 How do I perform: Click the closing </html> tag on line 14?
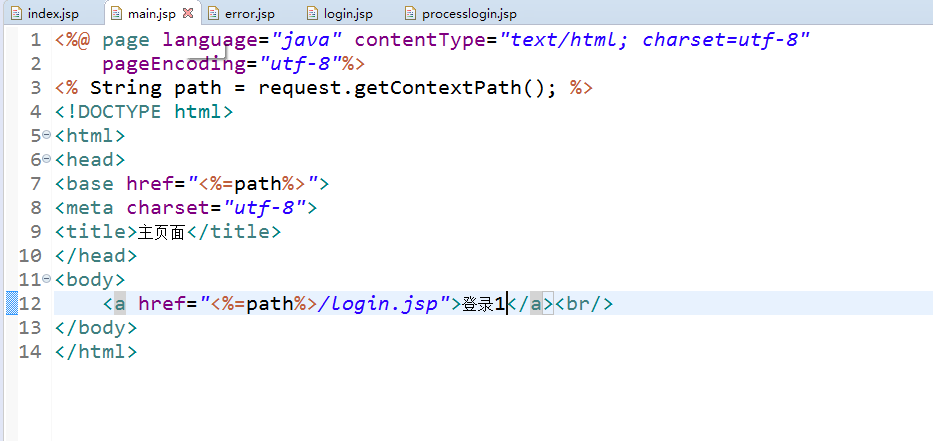[96, 352]
